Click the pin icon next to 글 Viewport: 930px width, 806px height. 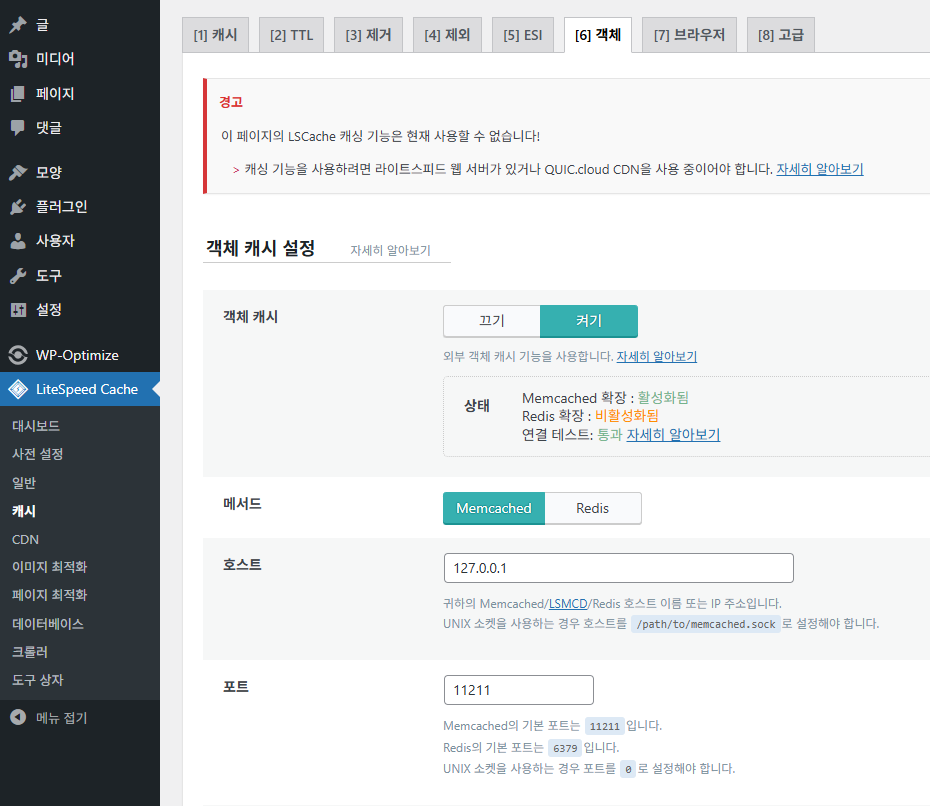point(18,25)
